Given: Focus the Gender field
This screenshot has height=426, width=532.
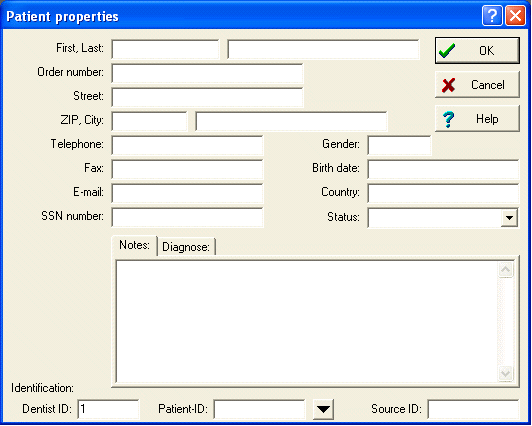Looking at the screenshot, I should tap(399, 146).
